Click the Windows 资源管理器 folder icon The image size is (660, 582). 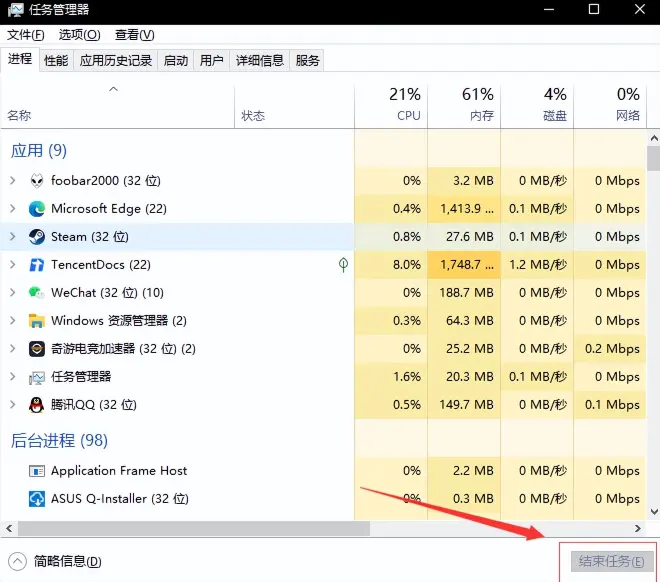pyautogui.click(x=37, y=321)
